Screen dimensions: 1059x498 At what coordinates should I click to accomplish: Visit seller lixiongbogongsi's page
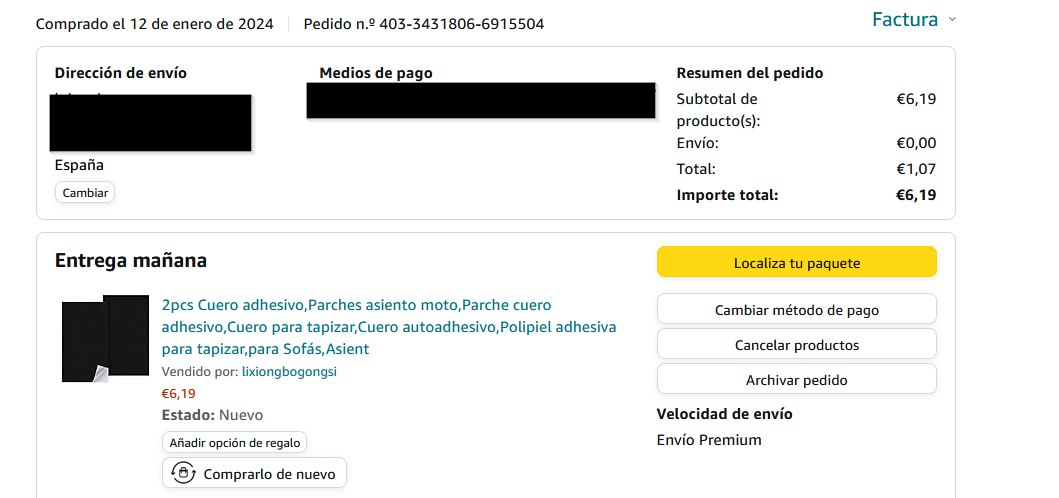[x=290, y=371]
